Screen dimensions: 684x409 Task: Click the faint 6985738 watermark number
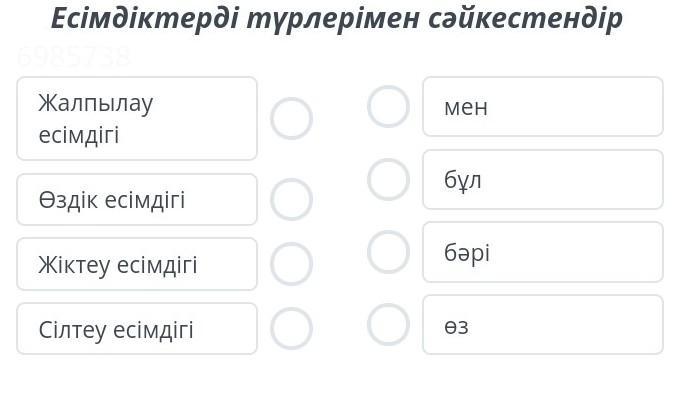pyautogui.click(x=74, y=58)
